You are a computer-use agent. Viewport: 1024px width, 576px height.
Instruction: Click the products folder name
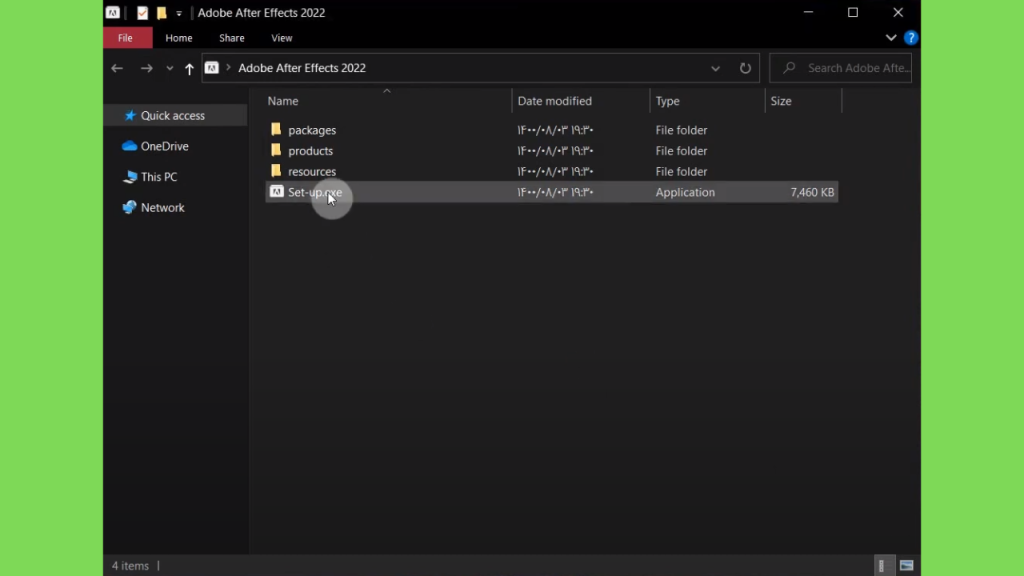point(310,151)
